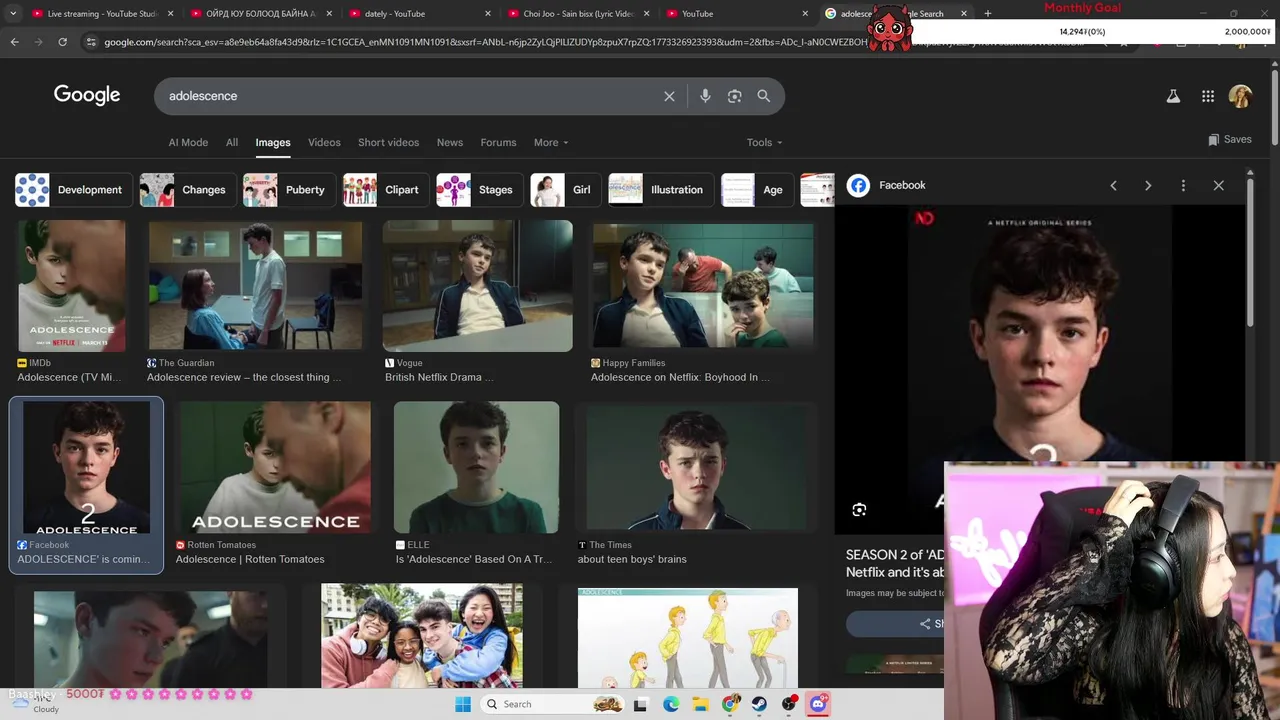Clear the search box text
The image size is (1280, 720).
pyautogui.click(x=669, y=96)
